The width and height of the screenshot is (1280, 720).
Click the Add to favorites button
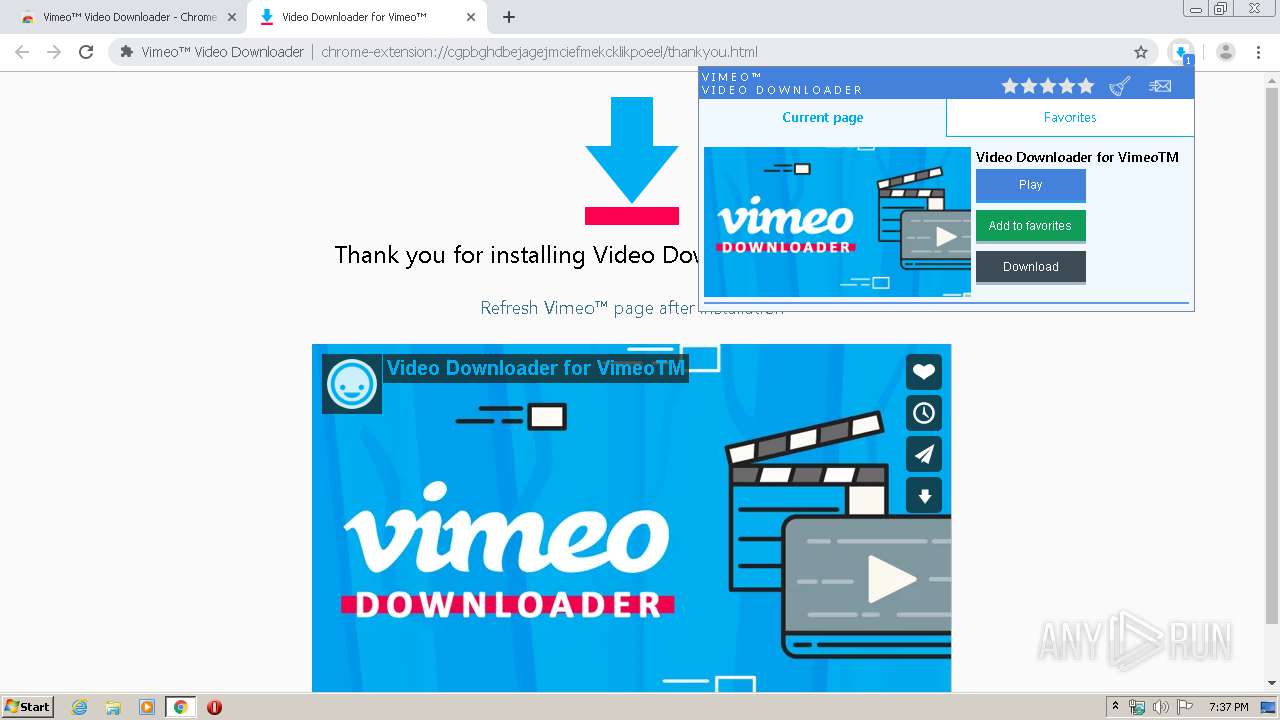(x=1031, y=226)
